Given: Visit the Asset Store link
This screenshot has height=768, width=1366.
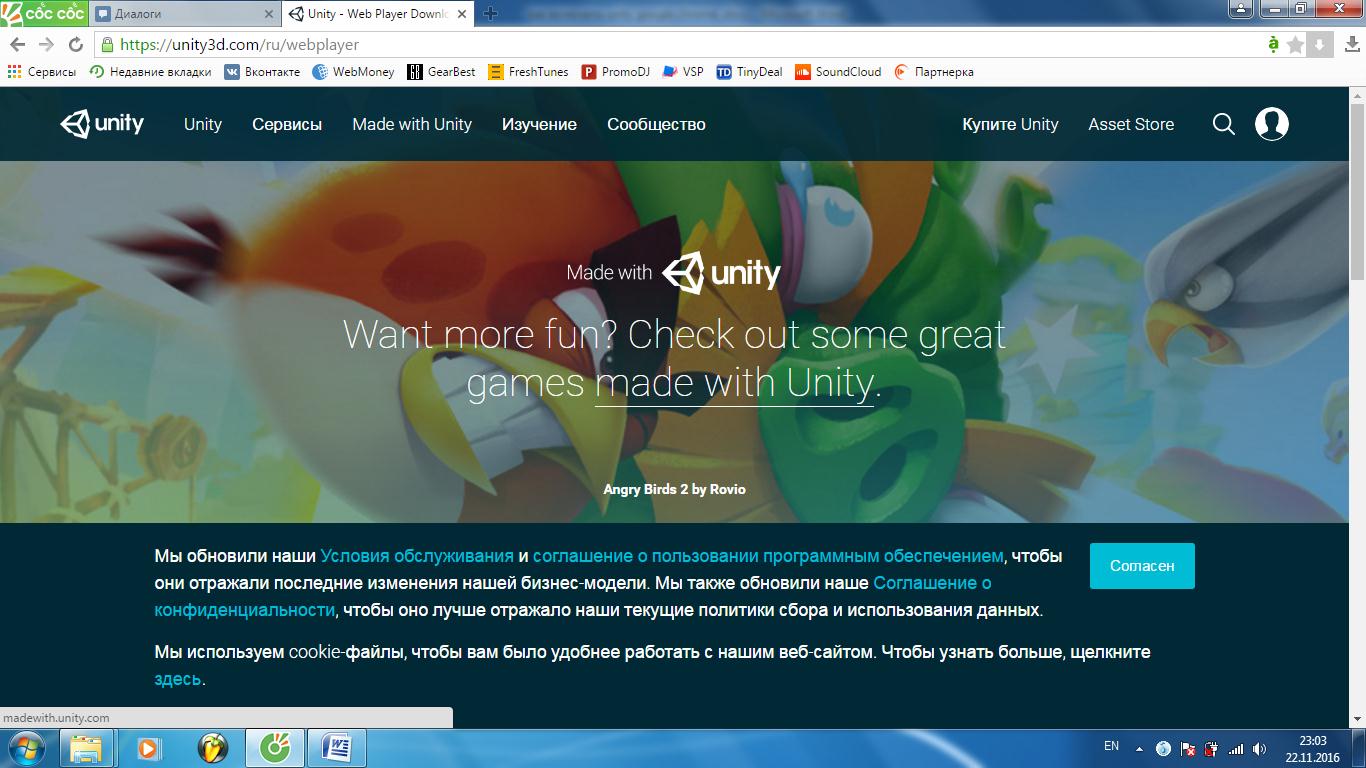Looking at the screenshot, I should click(1131, 124).
